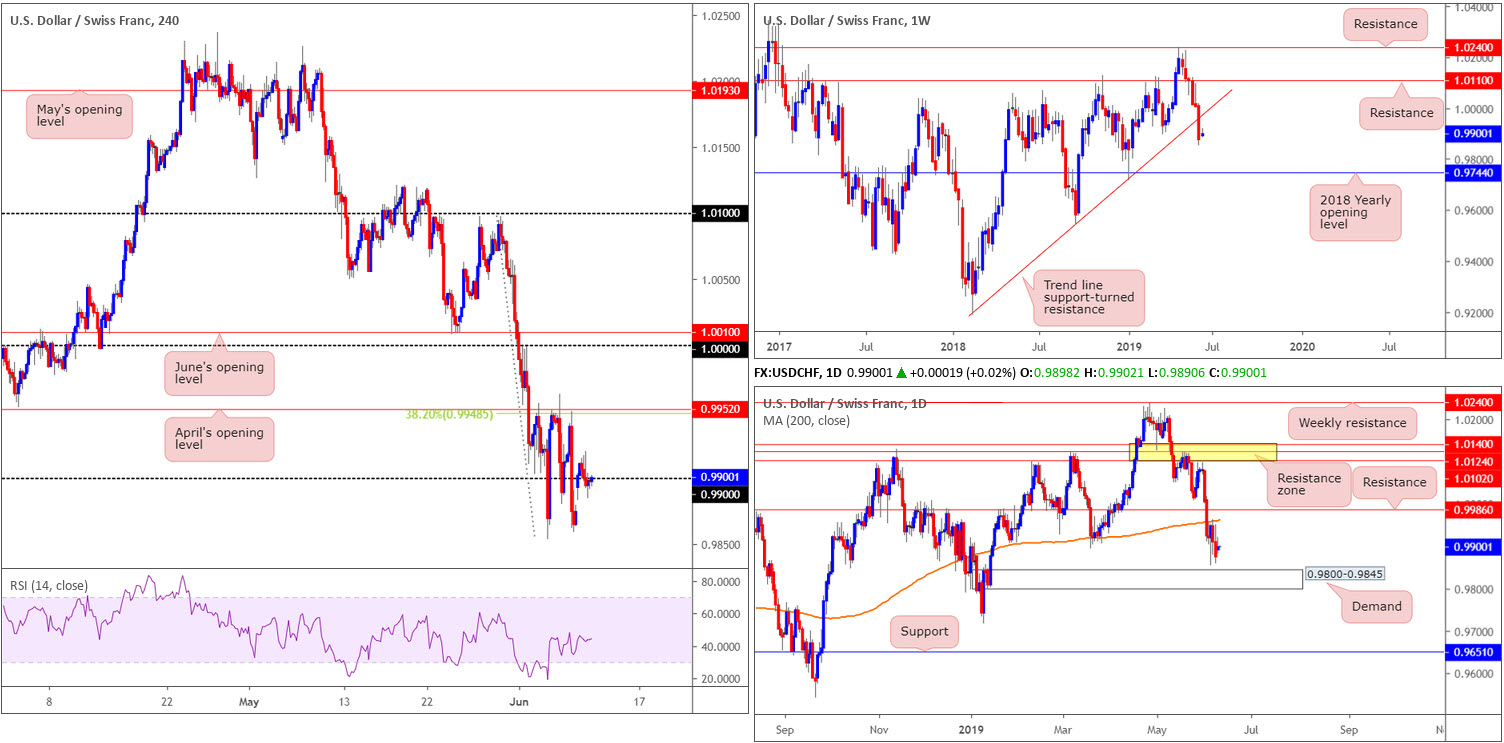Select the MA (200, close) indicator label
The height and width of the screenshot is (743, 1504).
tap(806, 420)
